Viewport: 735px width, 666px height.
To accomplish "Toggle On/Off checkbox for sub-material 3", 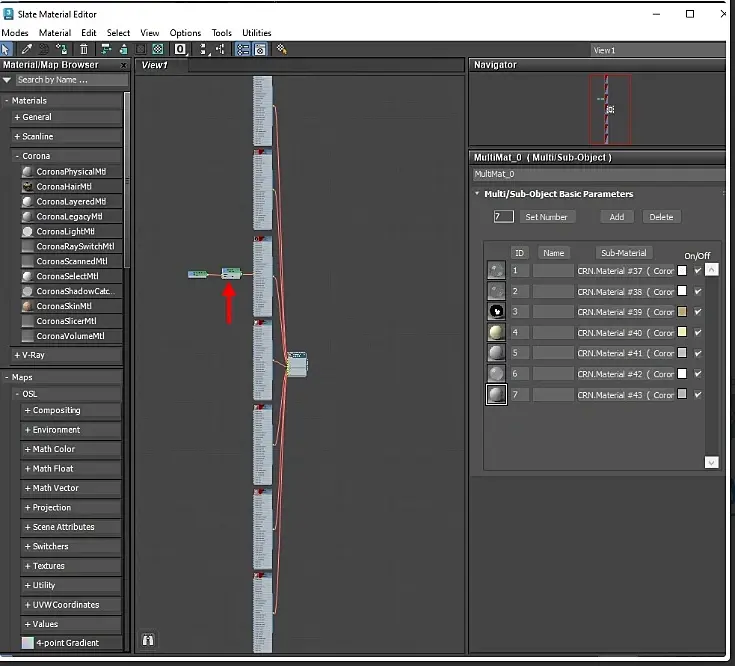I will 698,312.
